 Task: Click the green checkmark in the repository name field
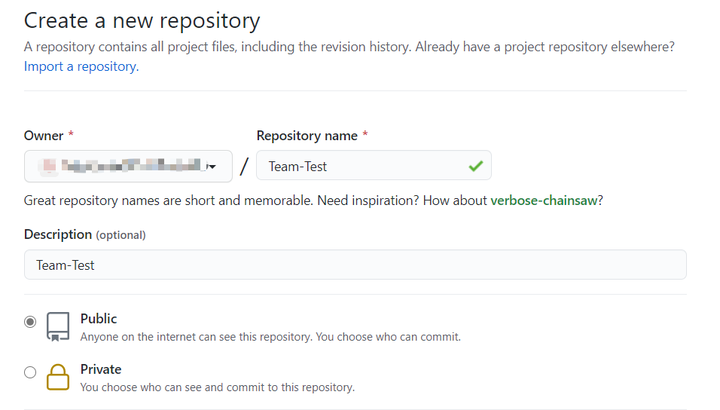click(476, 166)
